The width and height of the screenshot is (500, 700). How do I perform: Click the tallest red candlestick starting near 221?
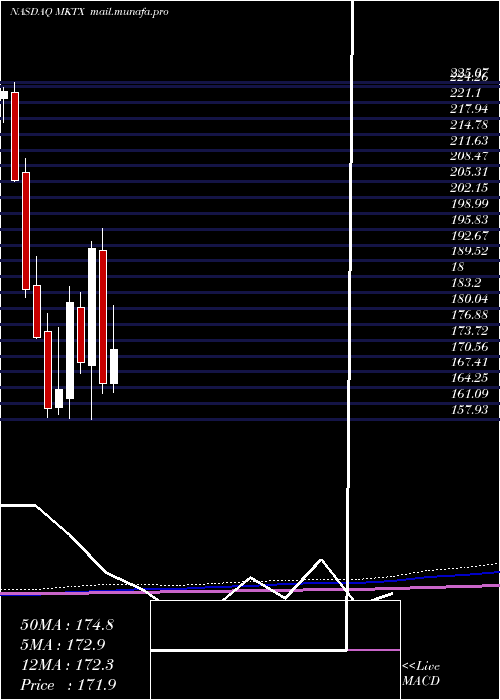click(x=15, y=136)
